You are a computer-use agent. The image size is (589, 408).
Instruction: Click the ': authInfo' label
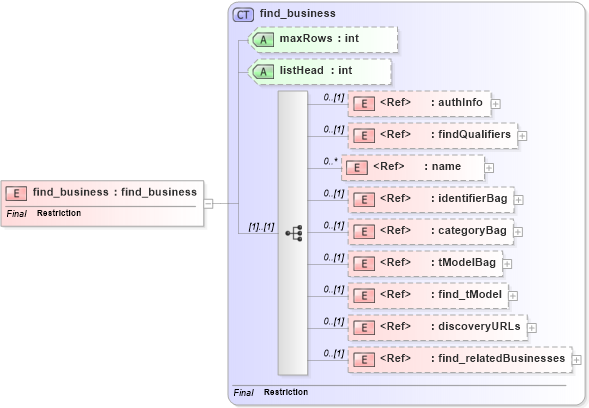(x=456, y=102)
